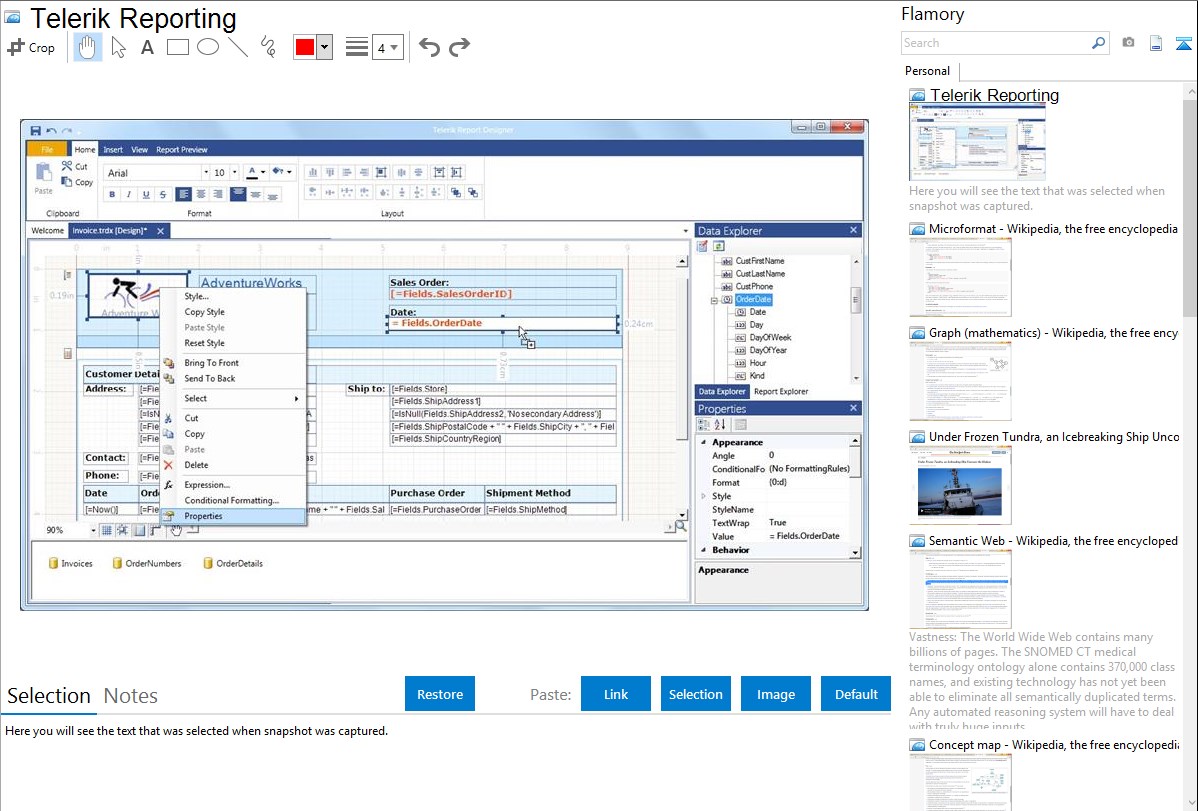The width and height of the screenshot is (1198, 811).
Task: Switch to the Notes tab
Action: point(131,696)
